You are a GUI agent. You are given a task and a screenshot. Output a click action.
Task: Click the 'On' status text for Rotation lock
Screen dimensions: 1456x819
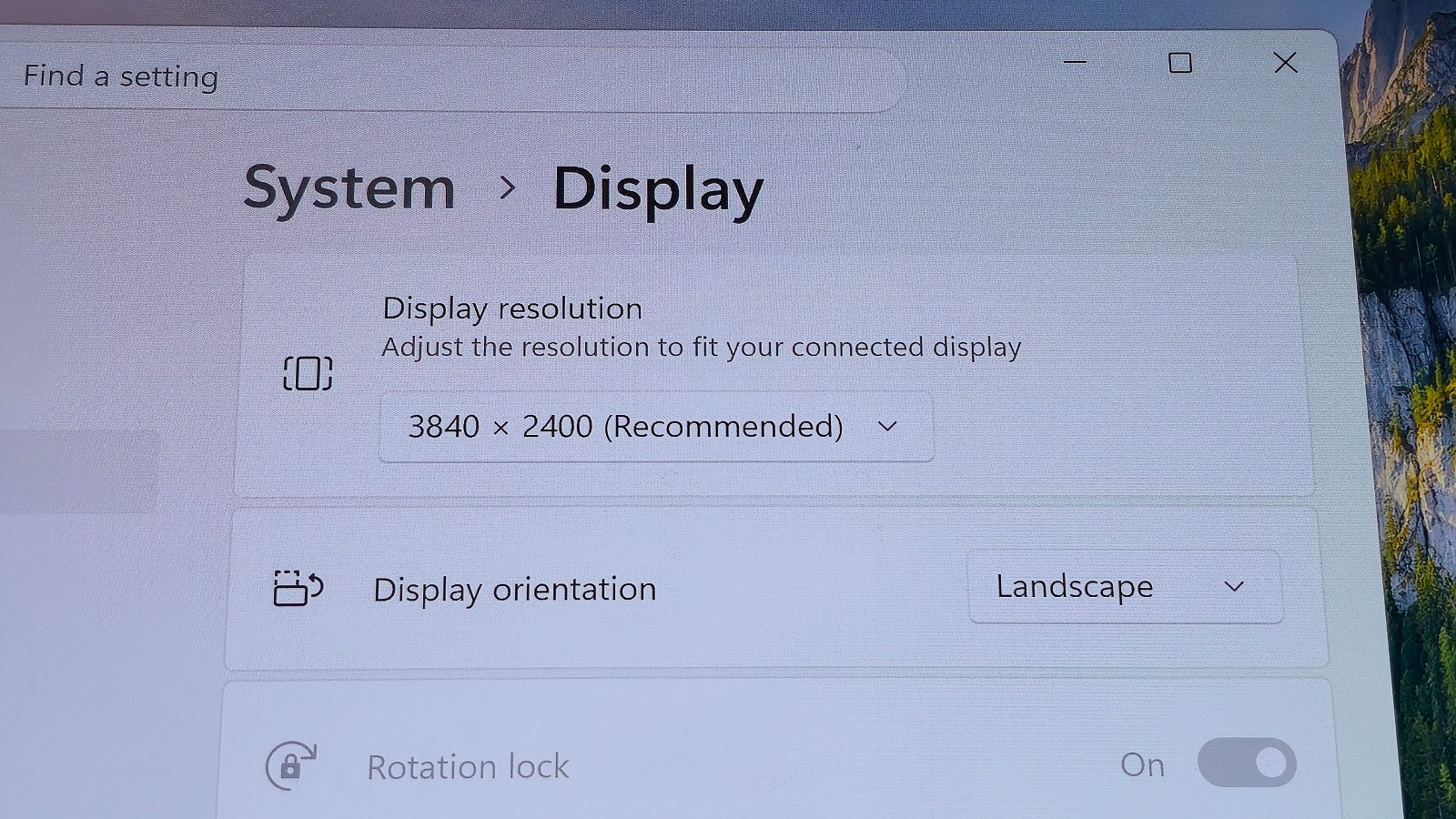pos(1142,765)
